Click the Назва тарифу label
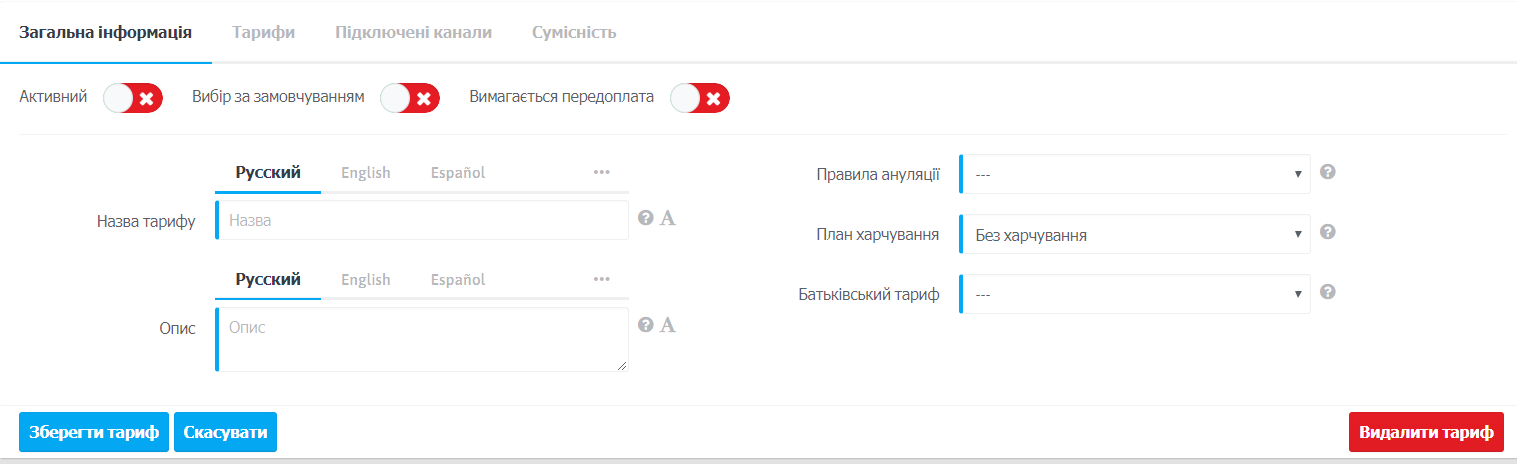Image resolution: width=1517 pixels, height=464 pixels. [x=146, y=220]
